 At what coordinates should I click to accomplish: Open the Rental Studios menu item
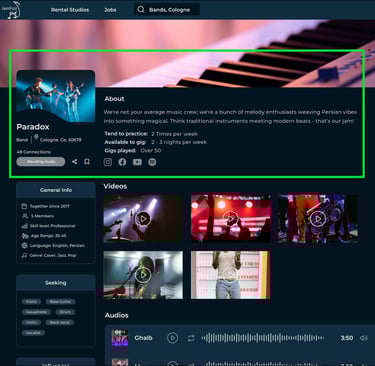pos(70,10)
